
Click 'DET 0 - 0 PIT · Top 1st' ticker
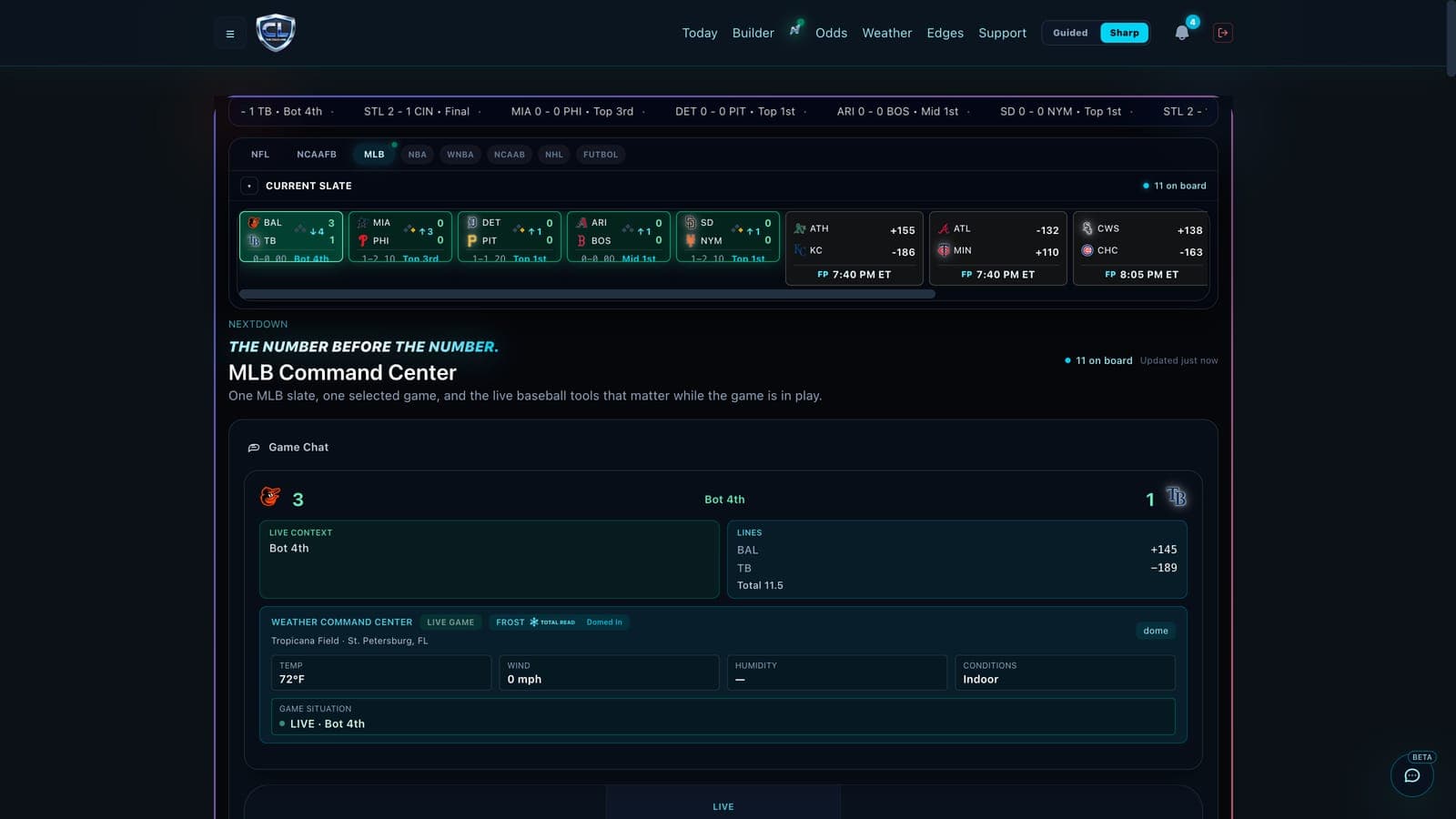(x=735, y=112)
